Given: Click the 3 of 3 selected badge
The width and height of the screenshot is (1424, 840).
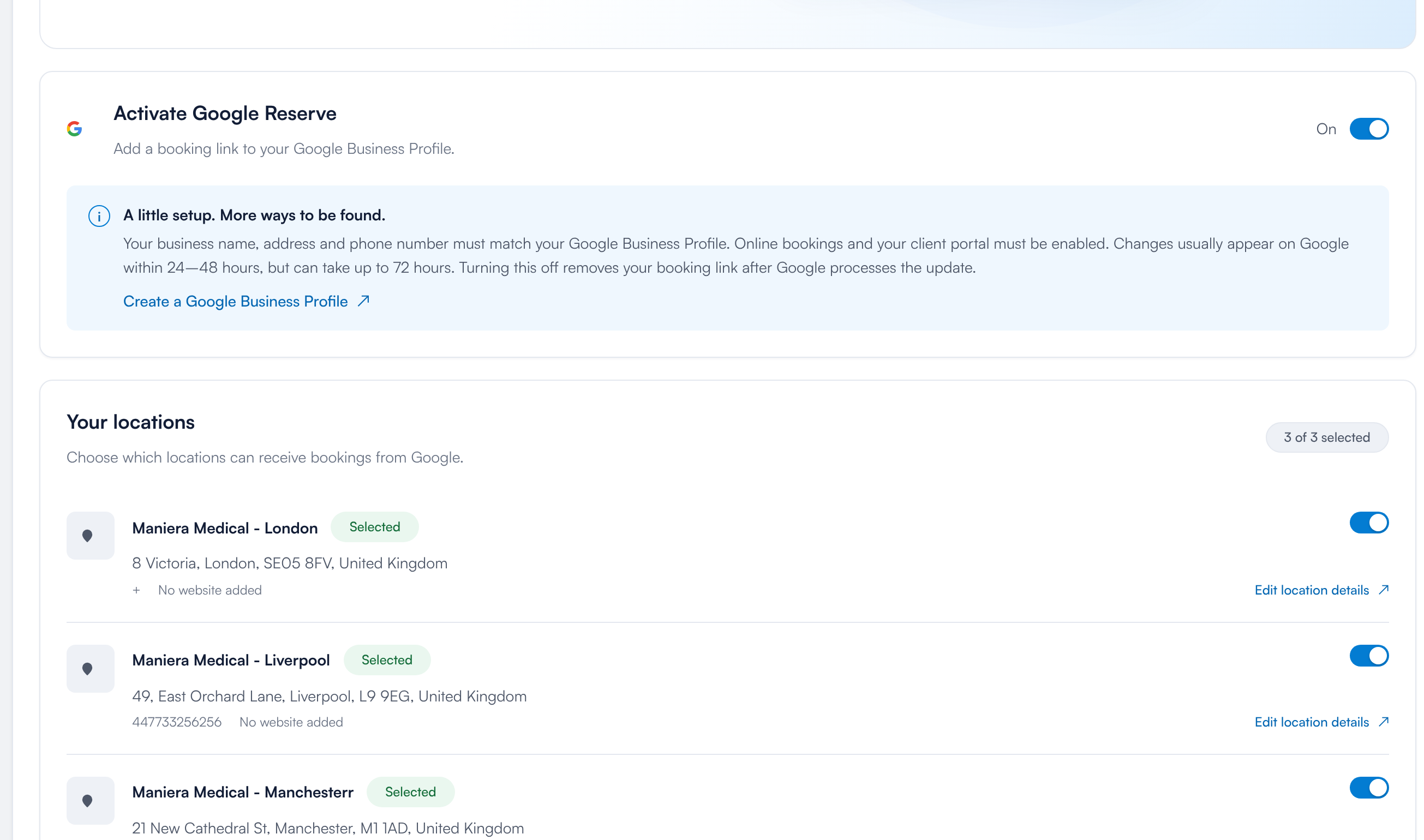Looking at the screenshot, I should pos(1327,437).
